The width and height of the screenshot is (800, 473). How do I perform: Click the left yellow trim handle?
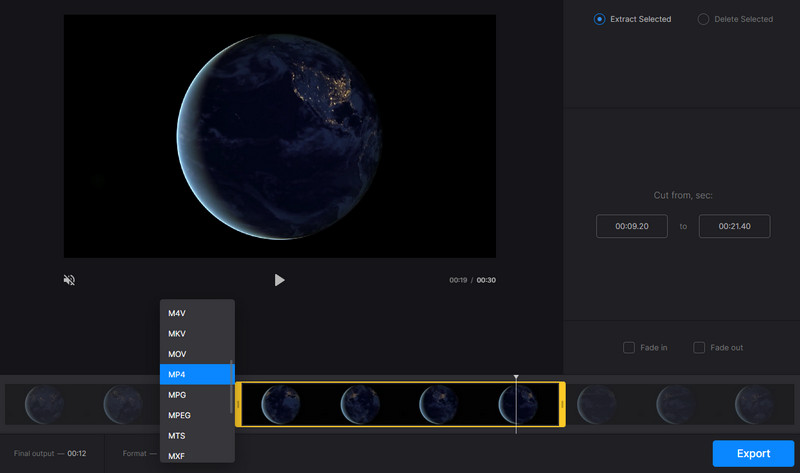pyautogui.click(x=238, y=404)
